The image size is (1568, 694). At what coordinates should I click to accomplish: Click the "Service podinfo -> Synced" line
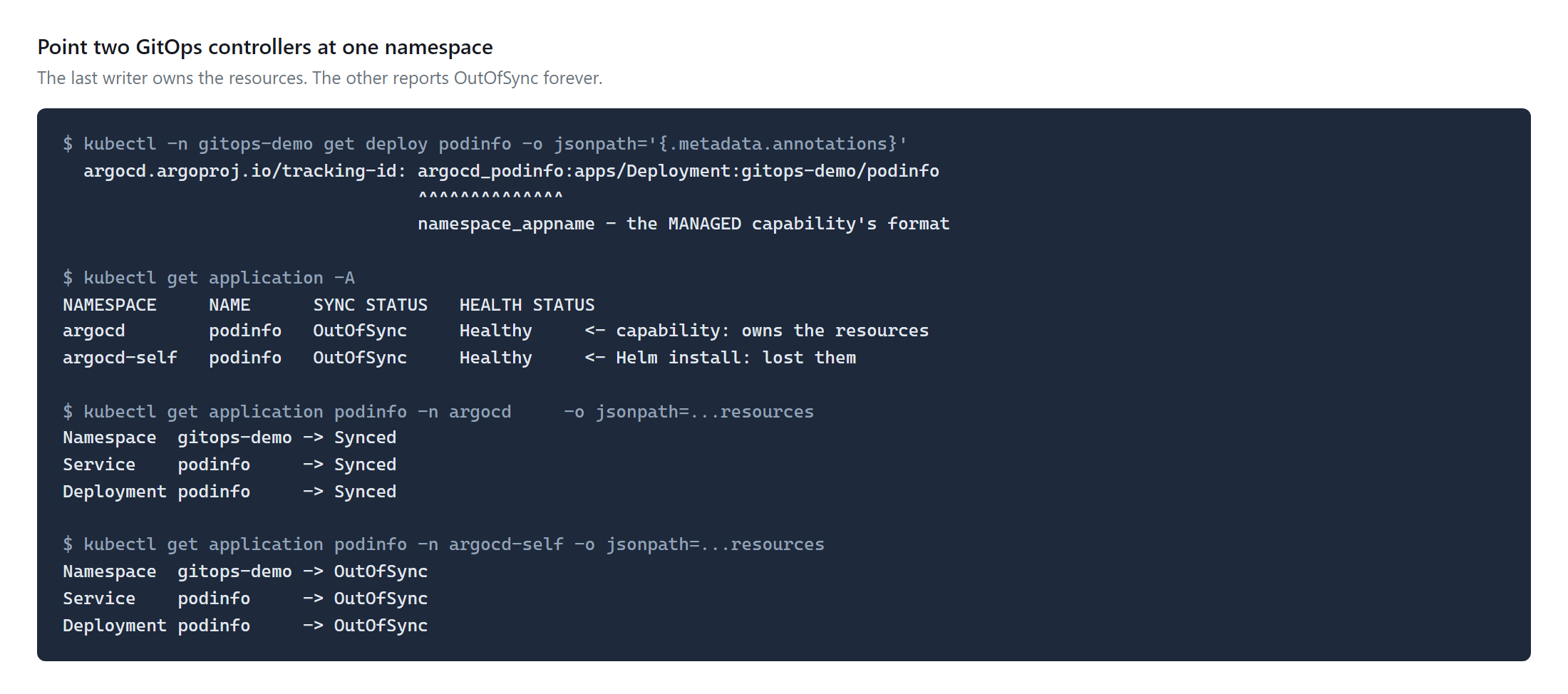[x=229, y=465]
